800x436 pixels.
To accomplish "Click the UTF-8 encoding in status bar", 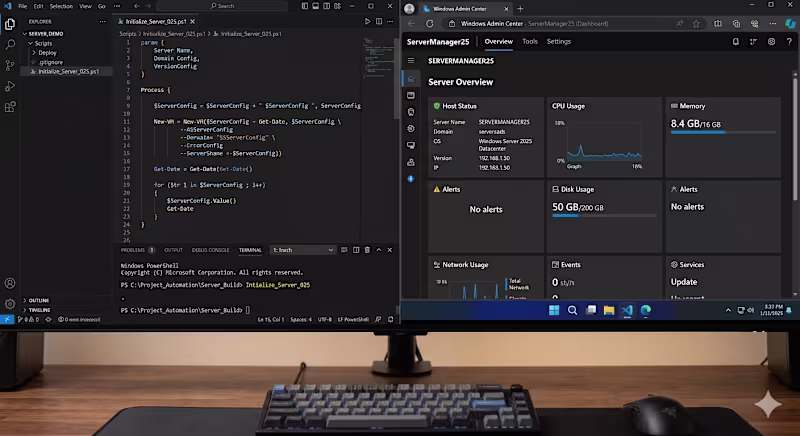I will (324, 319).
